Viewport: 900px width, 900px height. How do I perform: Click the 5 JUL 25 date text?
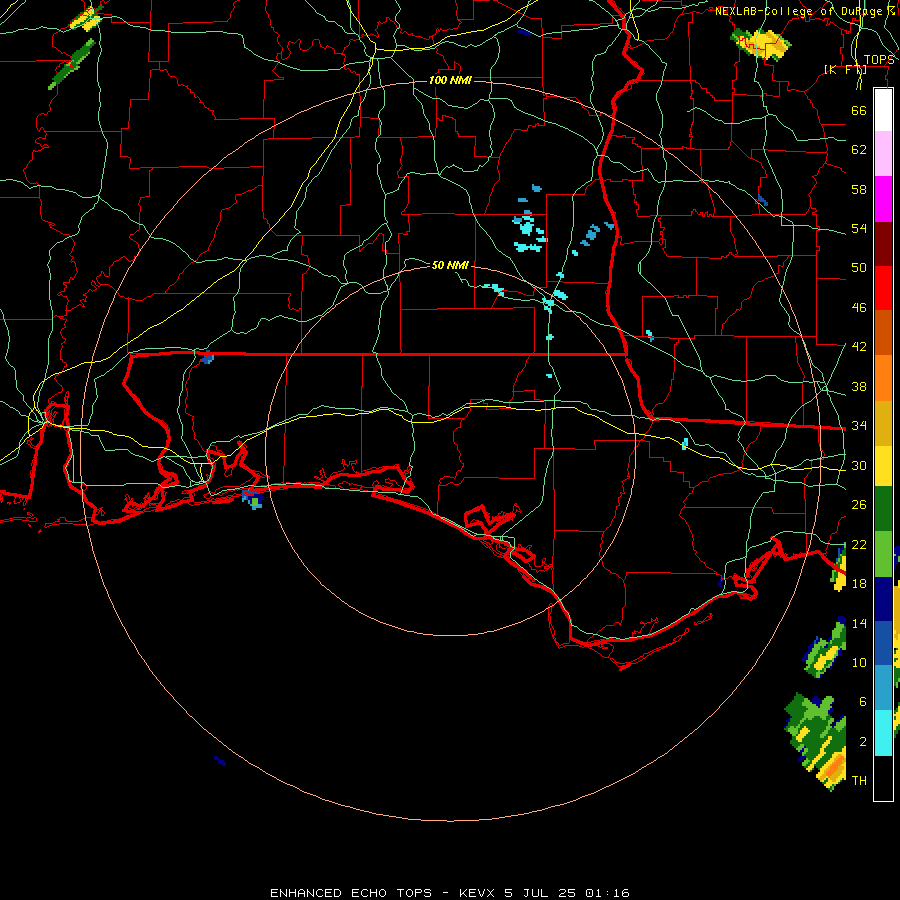[x=542, y=893]
